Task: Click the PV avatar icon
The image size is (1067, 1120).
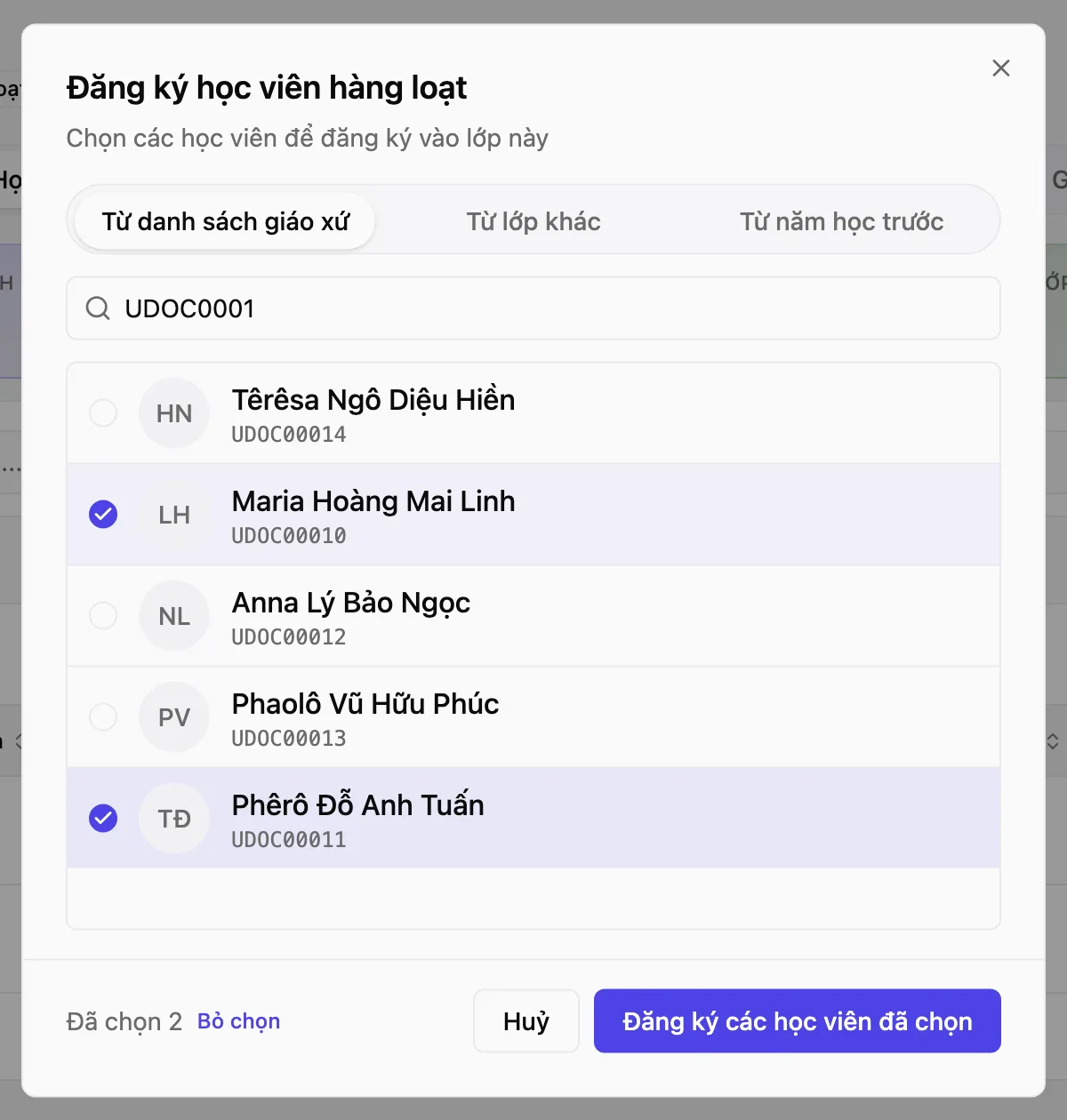Action: (x=174, y=717)
